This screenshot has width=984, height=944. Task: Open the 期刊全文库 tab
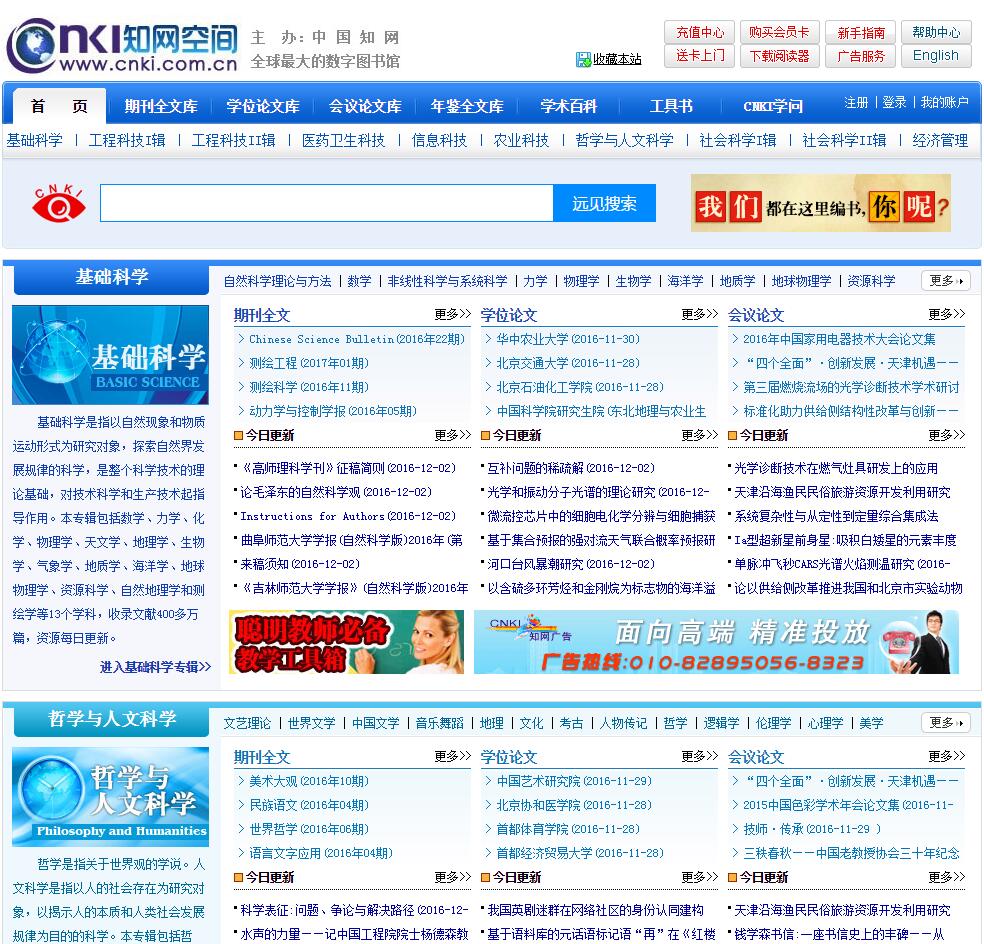[161, 106]
